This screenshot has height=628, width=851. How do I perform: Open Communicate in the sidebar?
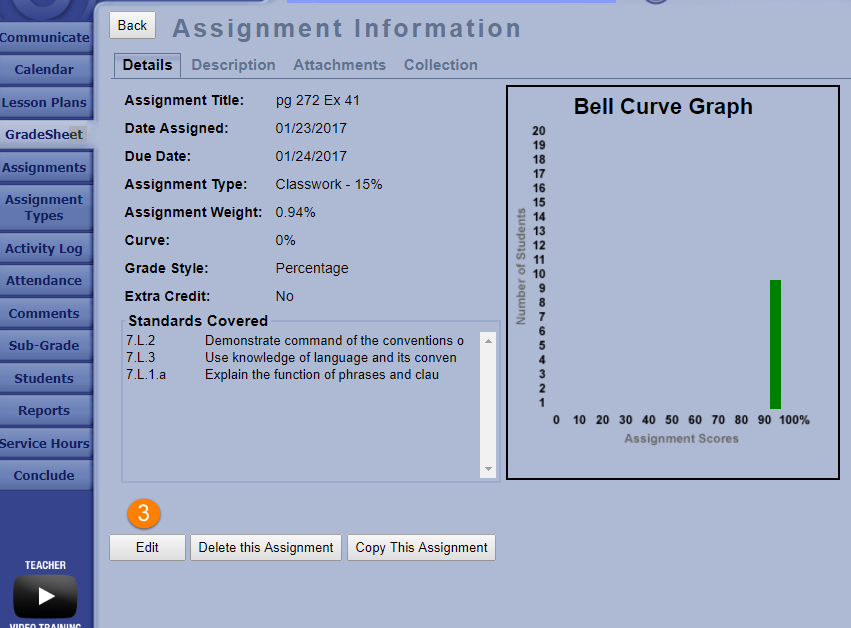pos(45,38)
